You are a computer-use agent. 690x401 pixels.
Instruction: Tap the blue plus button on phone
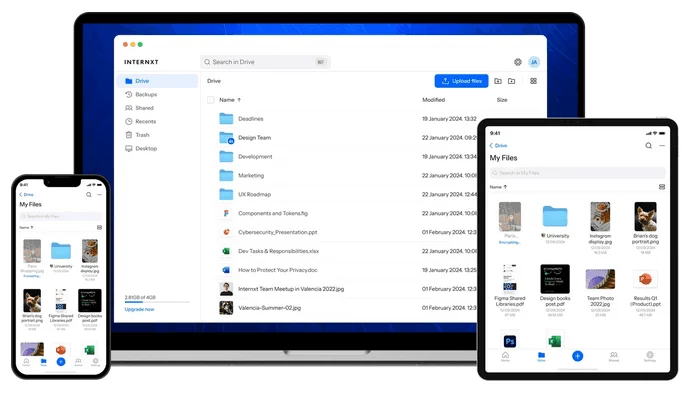pyautogui.click(x=61, y=362)
